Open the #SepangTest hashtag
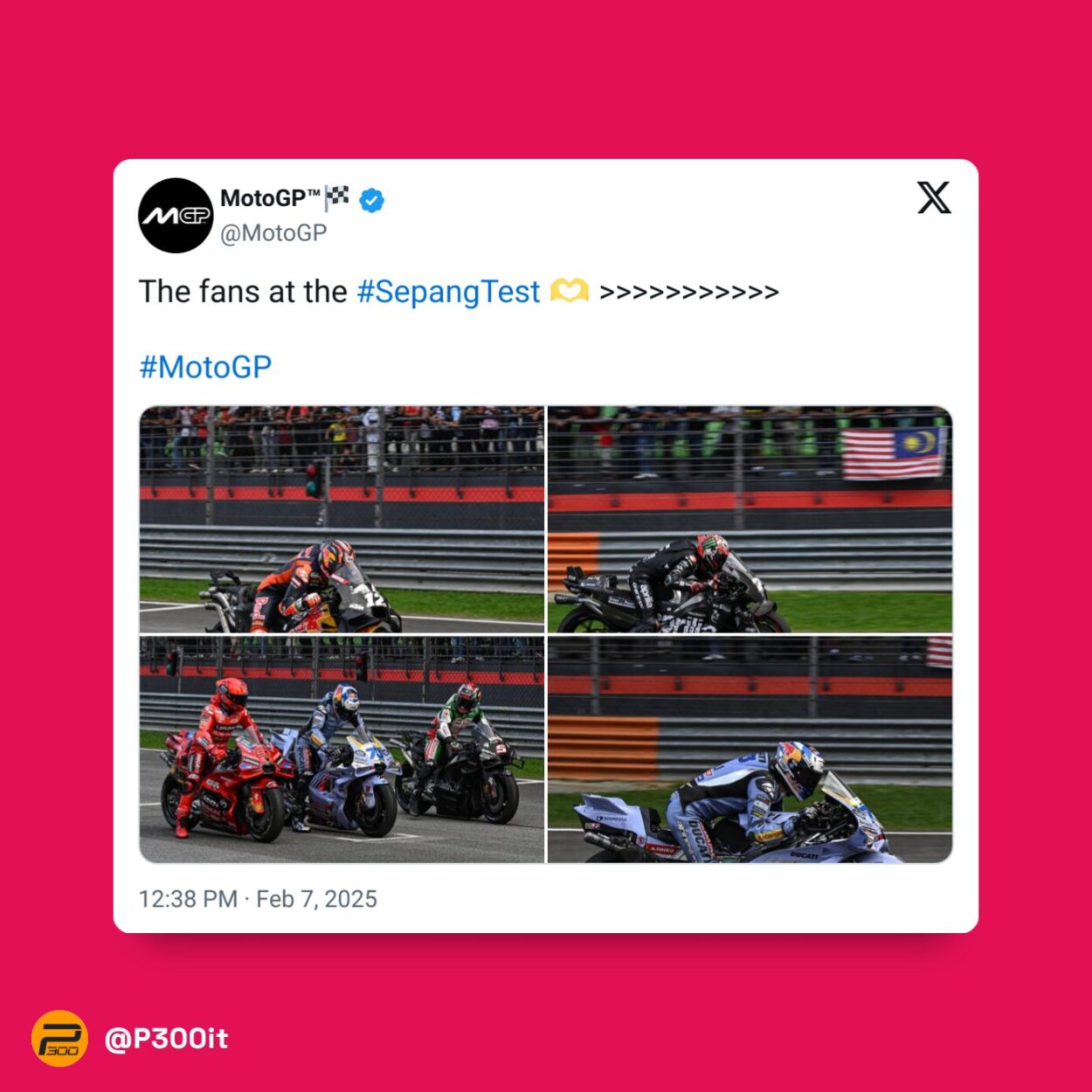Viewport: 1092px width, 1092px height. coord(449,292)
